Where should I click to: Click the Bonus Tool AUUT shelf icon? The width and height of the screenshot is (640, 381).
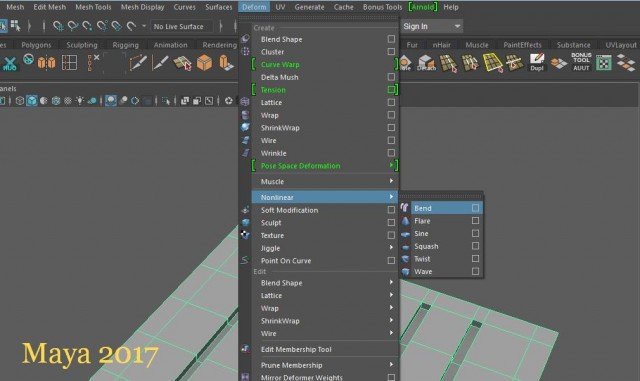tap(581, 62)
